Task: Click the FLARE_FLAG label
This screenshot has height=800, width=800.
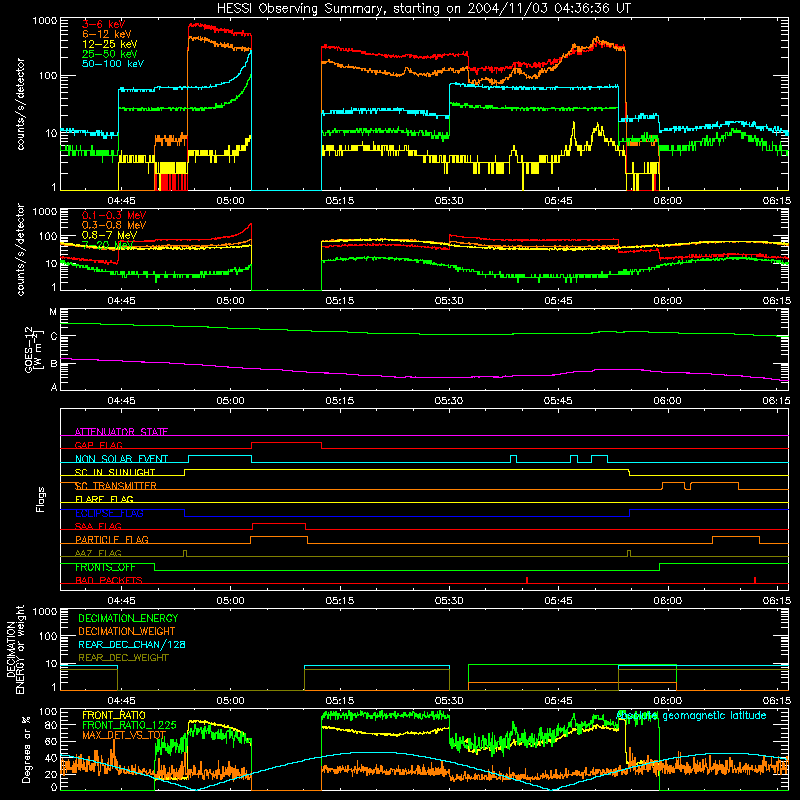Action: pos(104,499)
